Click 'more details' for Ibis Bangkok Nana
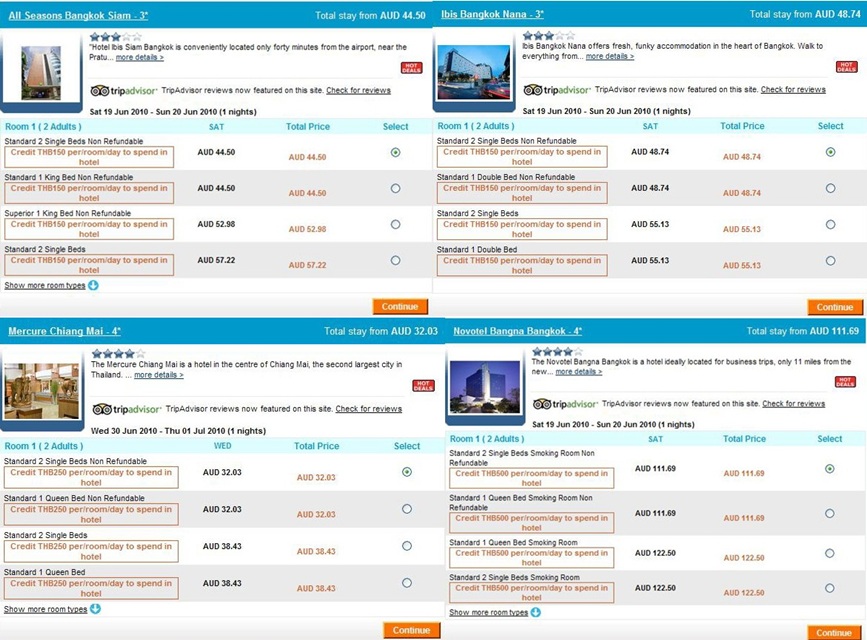 [x=610, y=56]
